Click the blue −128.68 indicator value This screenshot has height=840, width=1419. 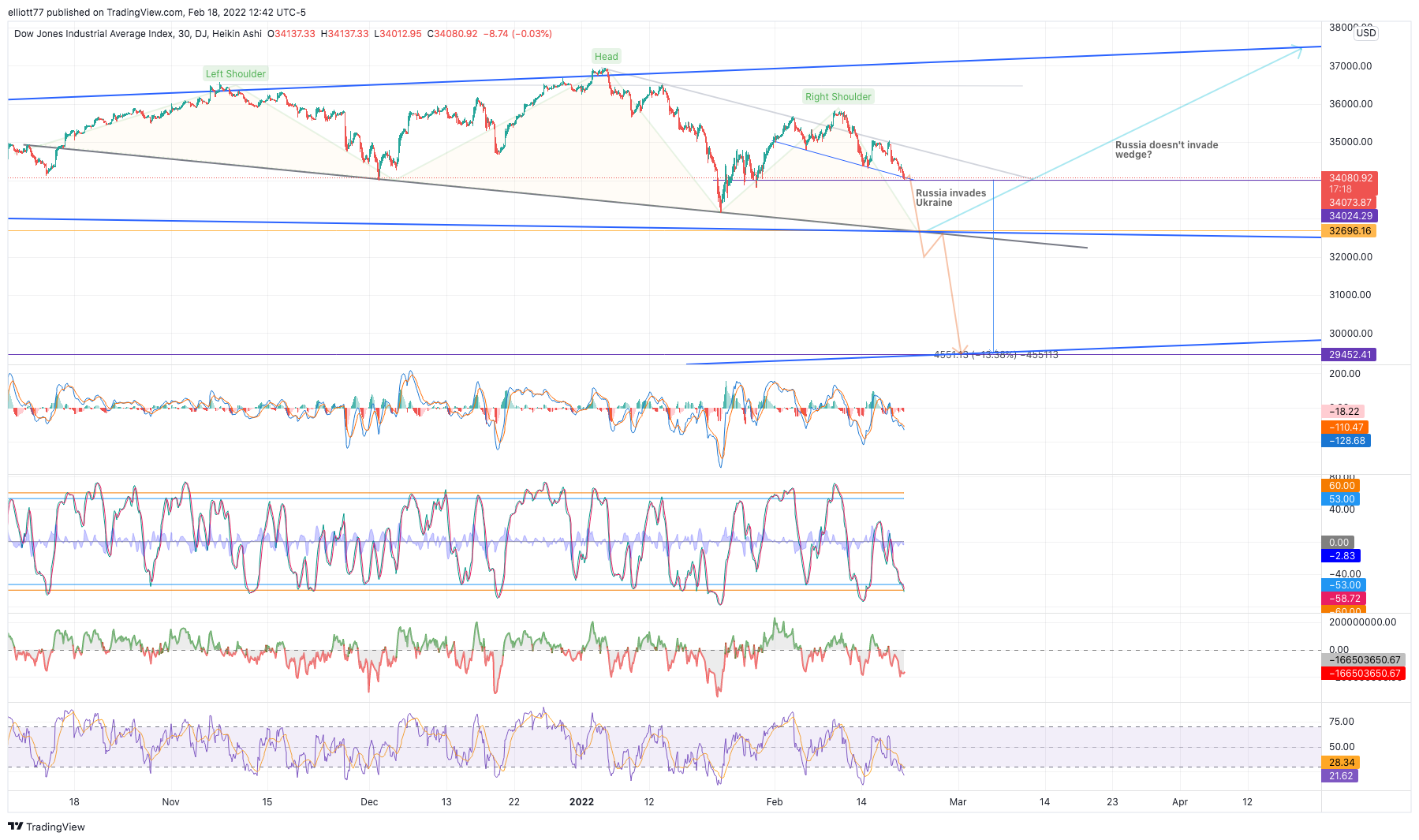coord(1346,441)
